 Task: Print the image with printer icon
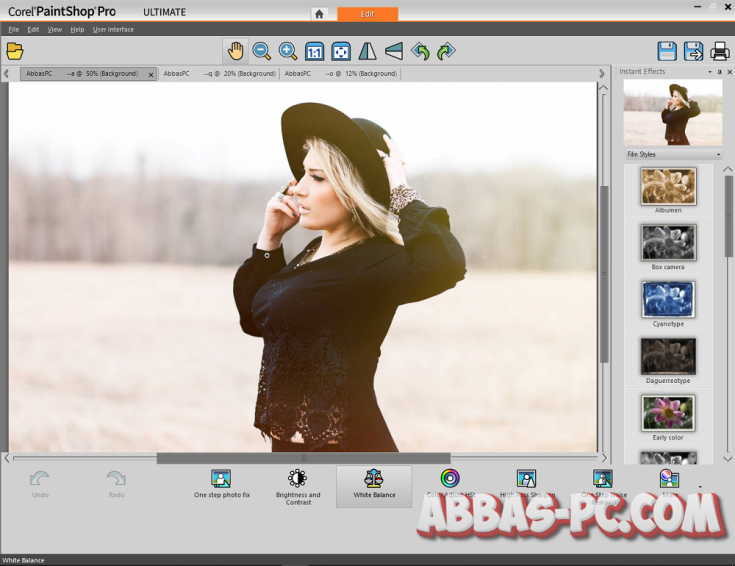720,51
